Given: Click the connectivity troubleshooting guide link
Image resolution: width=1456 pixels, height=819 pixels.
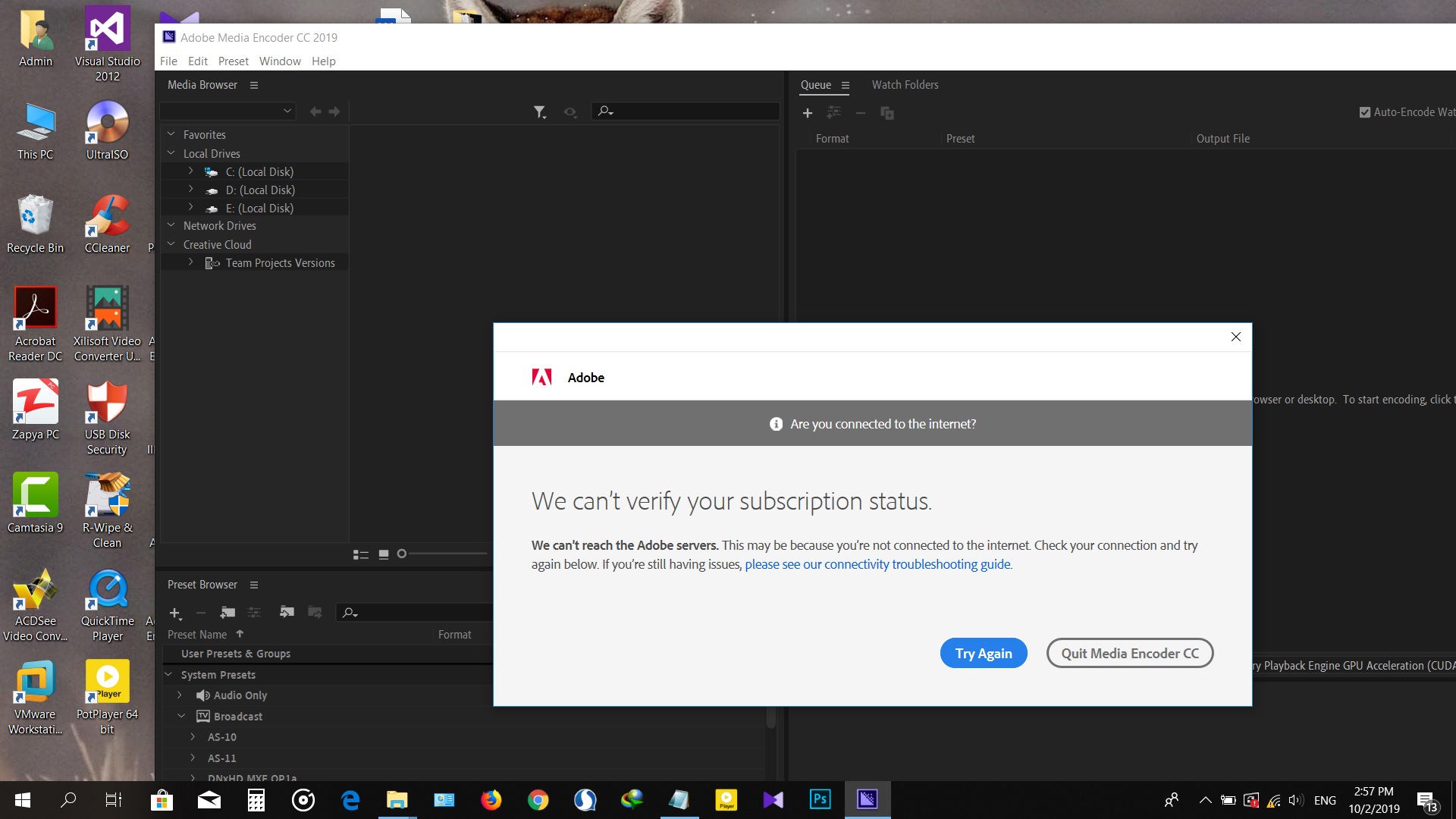Looking at the screenshot, I should 878,564.
